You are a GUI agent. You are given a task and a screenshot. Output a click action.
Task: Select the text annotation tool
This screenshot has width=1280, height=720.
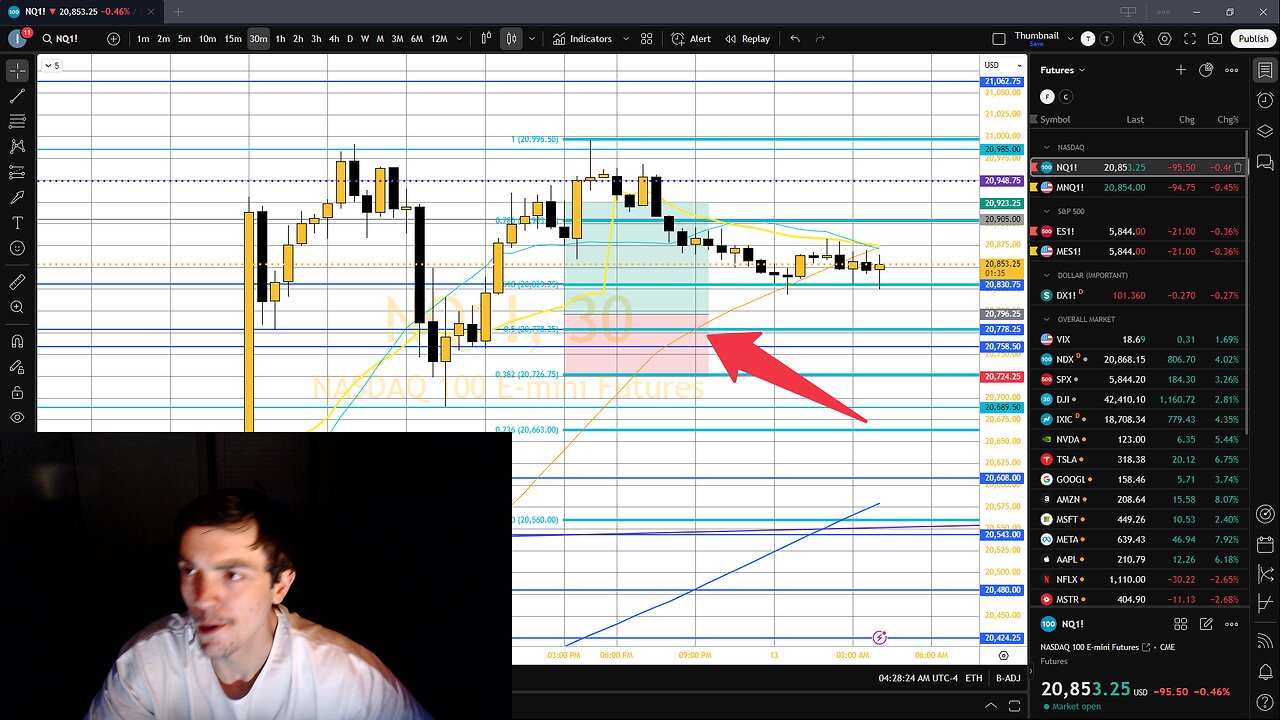coord(17,222)
